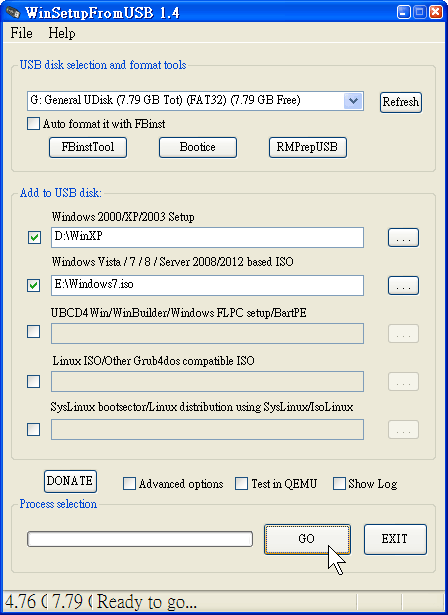Tick the UBCD4Win/WinBuilder/BartPE checkbox
The width and height of the screenshot is (448, 615).
click(33, 332)
